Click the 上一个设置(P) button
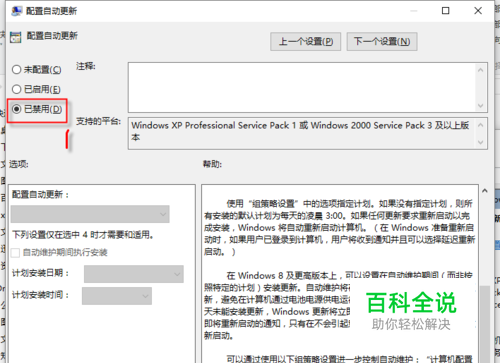Viewport: 500px width, 363px height. point(305,42)
